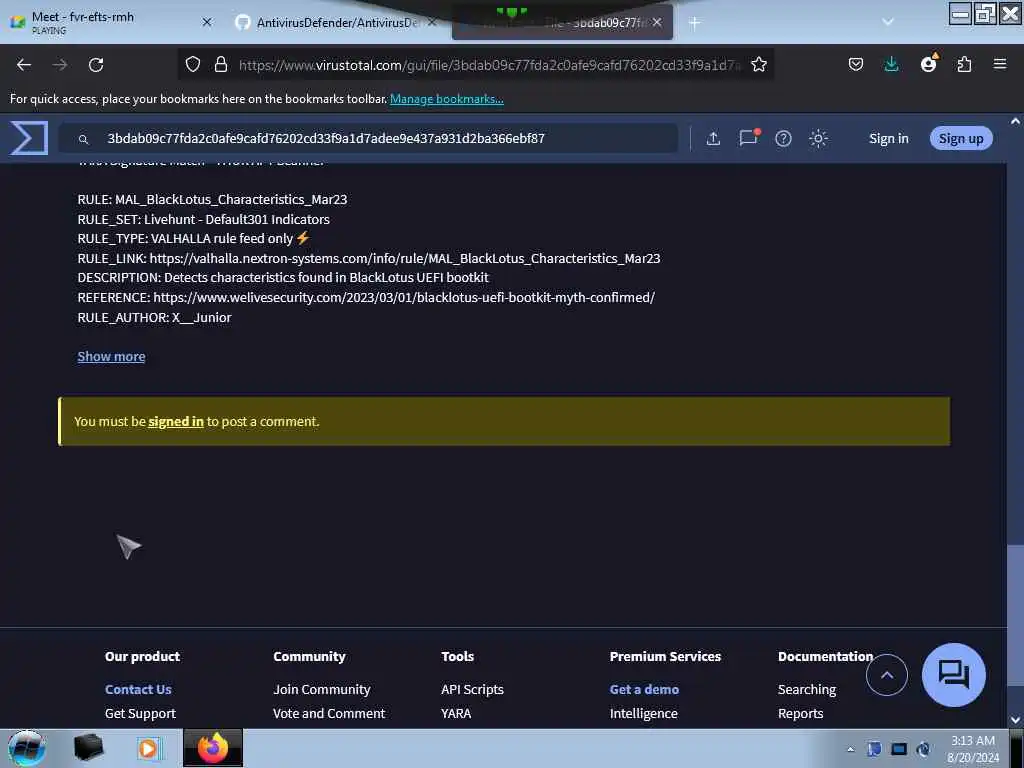The image size is (1024, 768).
Task: Show downloads with the download arrow icon
Action: pos(891,65)
